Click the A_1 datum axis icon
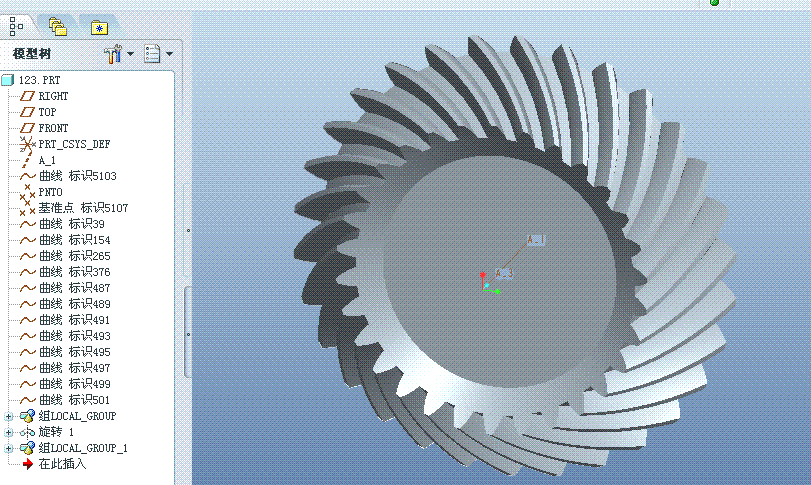Viewport: 811px width, 485px height. tap(27, 161)
